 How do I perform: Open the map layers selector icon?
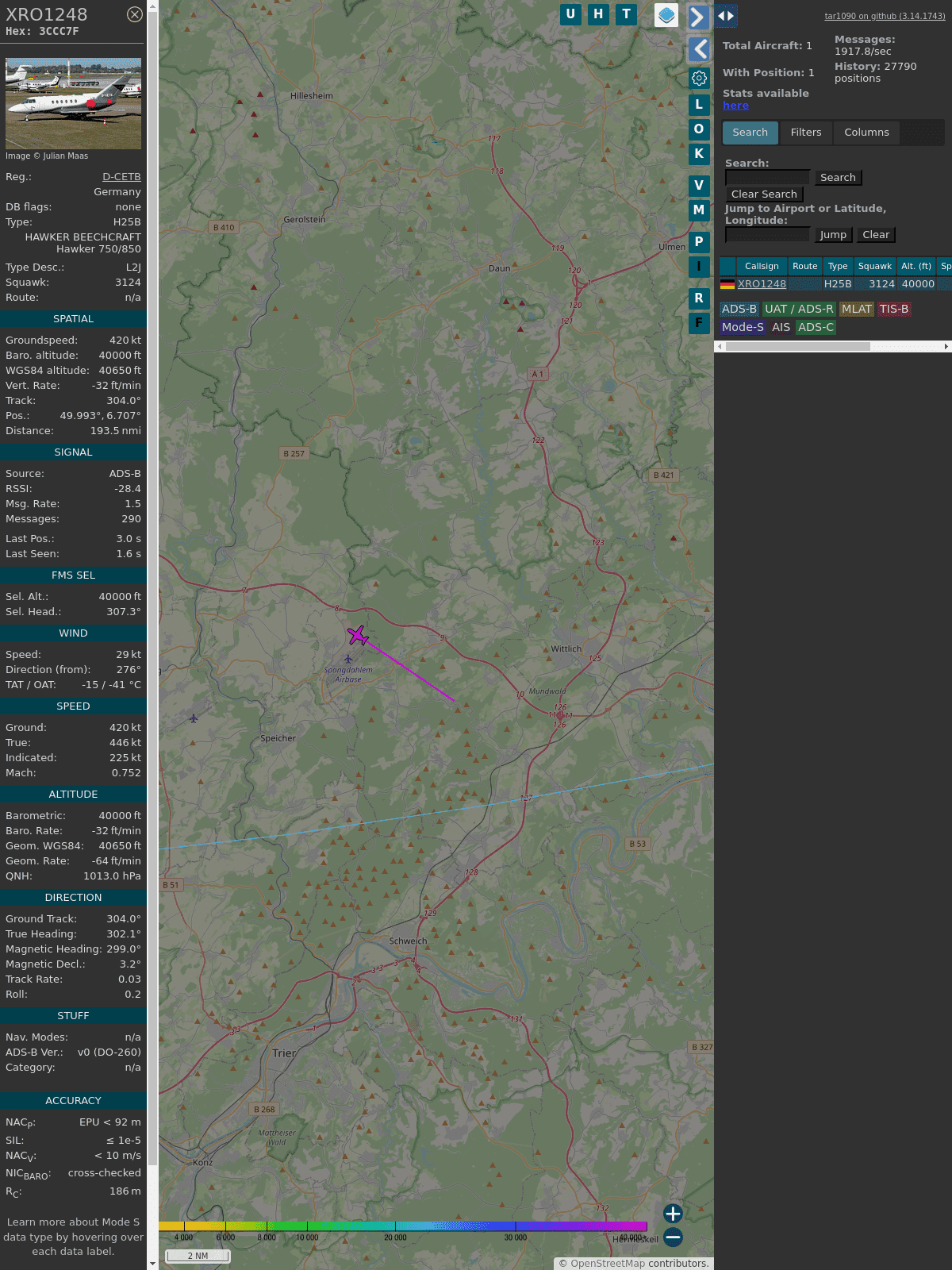[666, 15]
